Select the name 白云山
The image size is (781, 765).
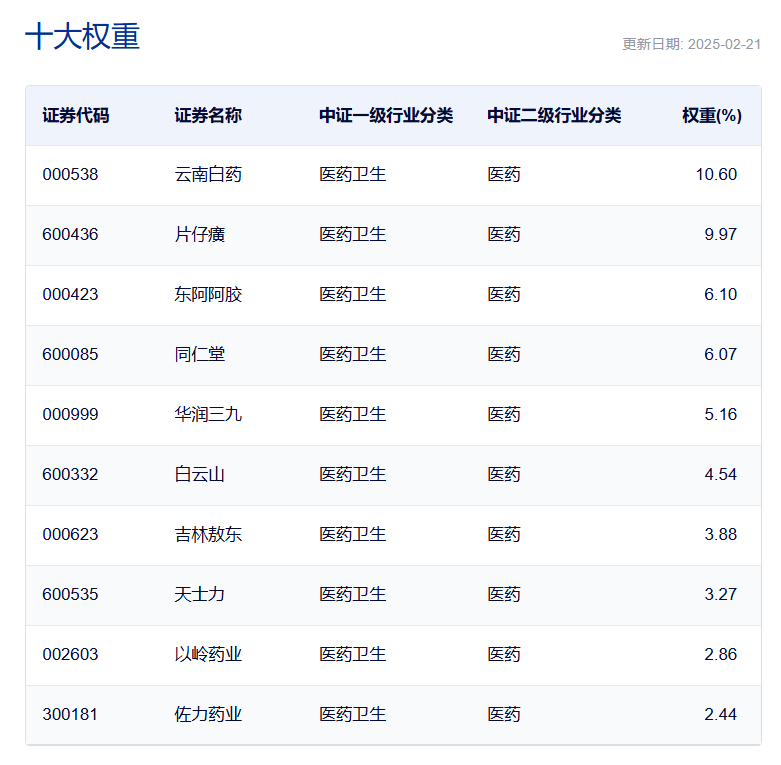[x=200, y=475]
